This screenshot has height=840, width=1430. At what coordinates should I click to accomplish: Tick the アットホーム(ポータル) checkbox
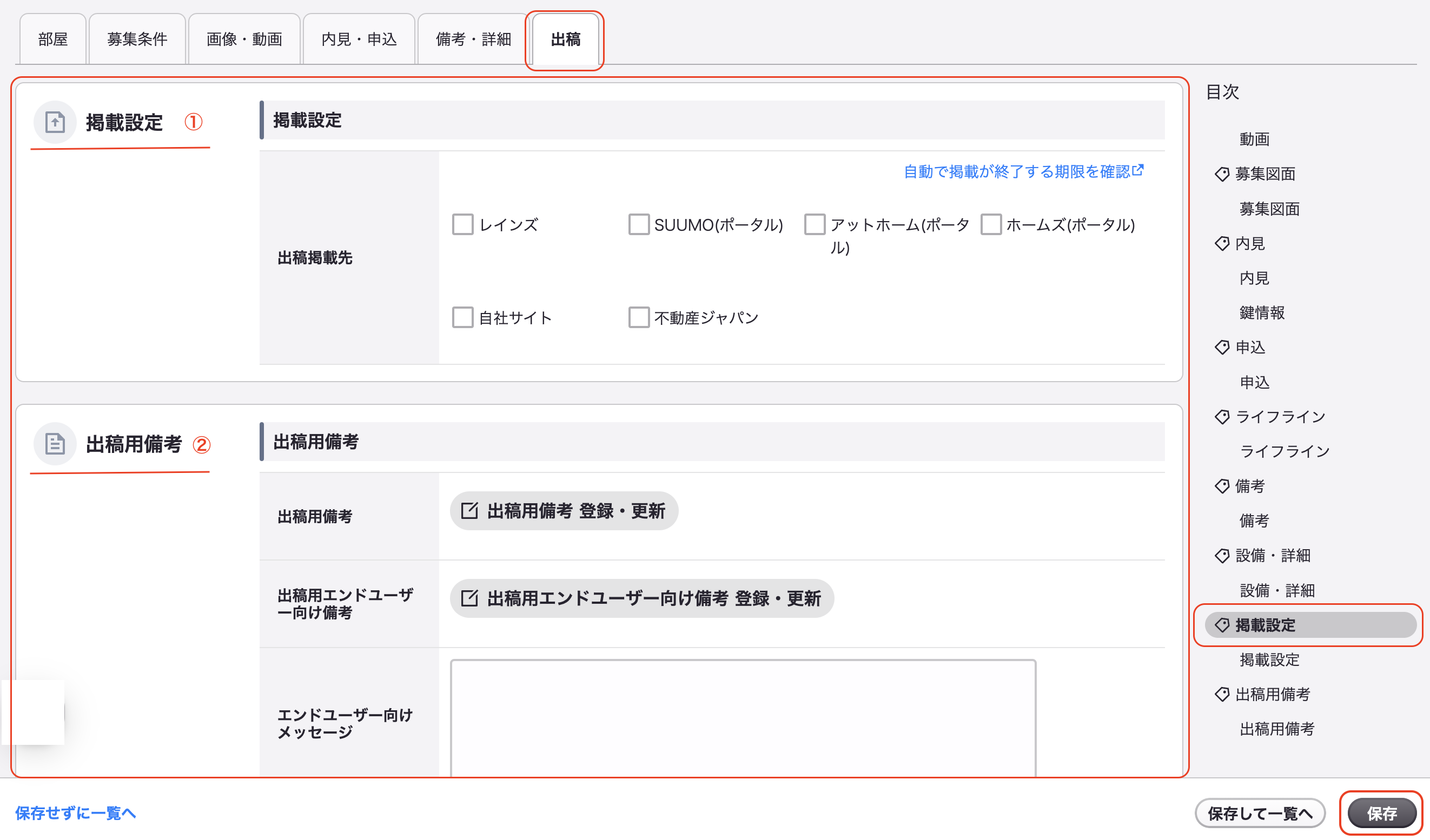[815, 225]
